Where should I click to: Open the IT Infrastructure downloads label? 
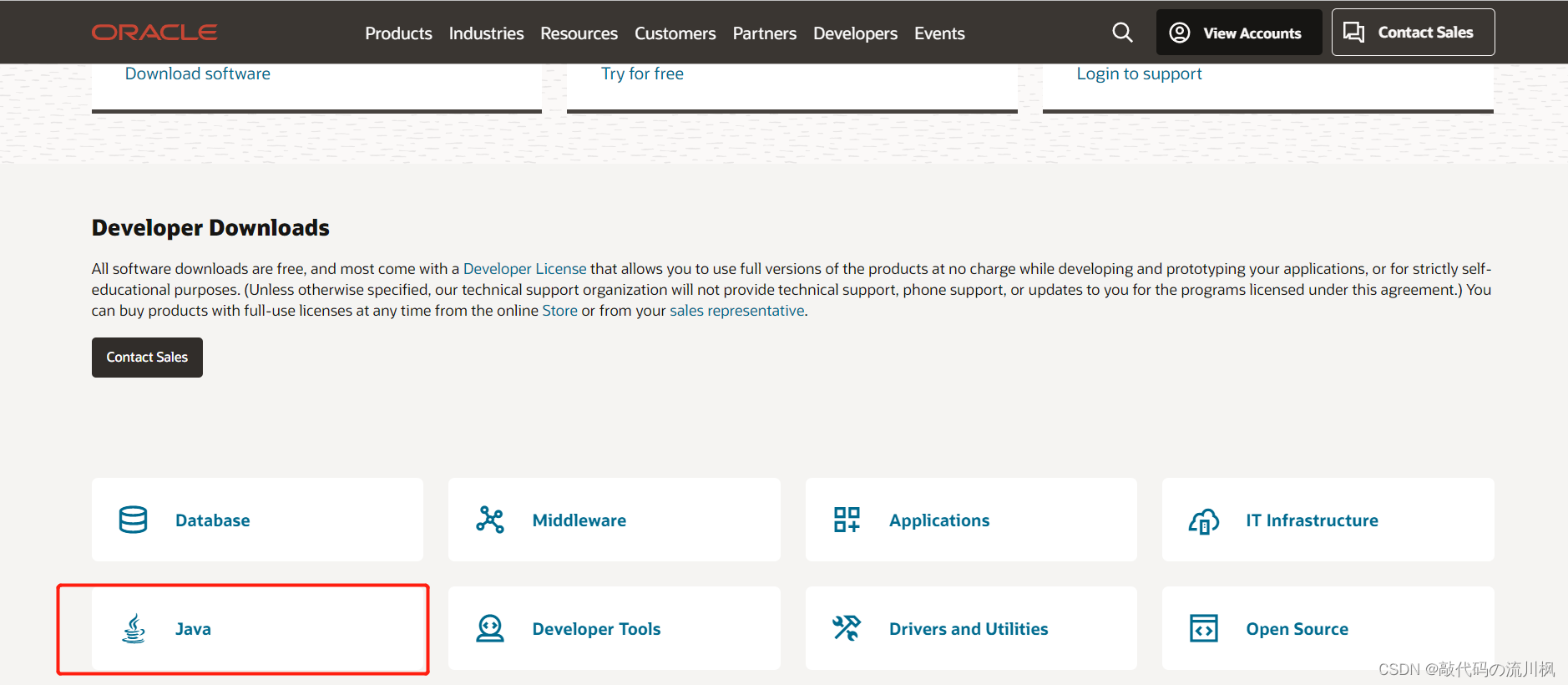tap(1312, 520)
